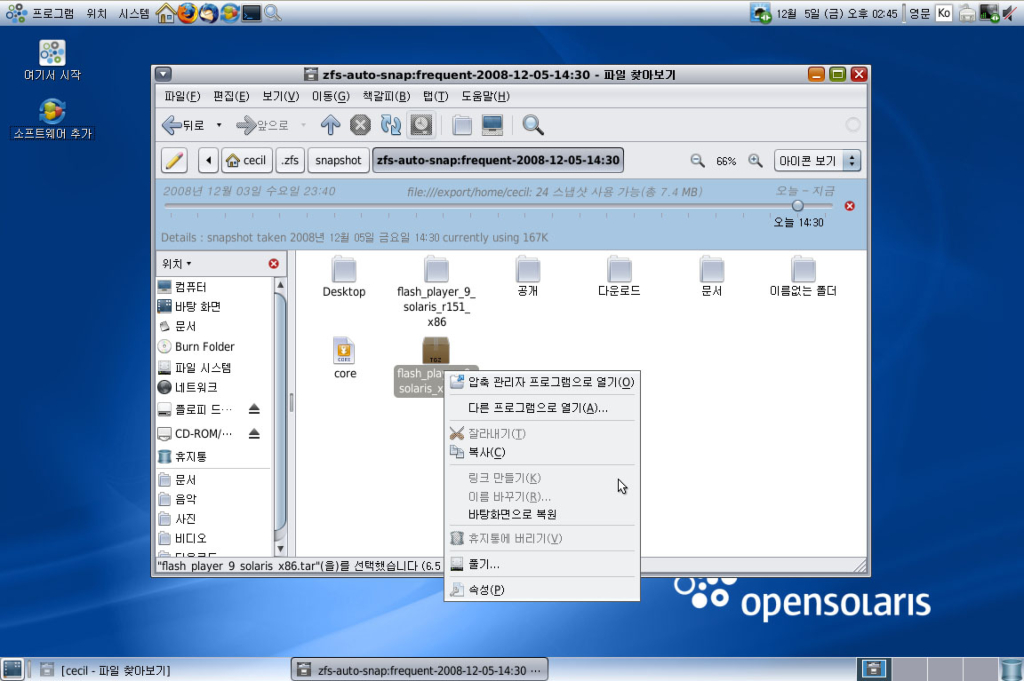Click the stop loading icon
Viewport: 1024px width, 681px height.
[360, 125]
